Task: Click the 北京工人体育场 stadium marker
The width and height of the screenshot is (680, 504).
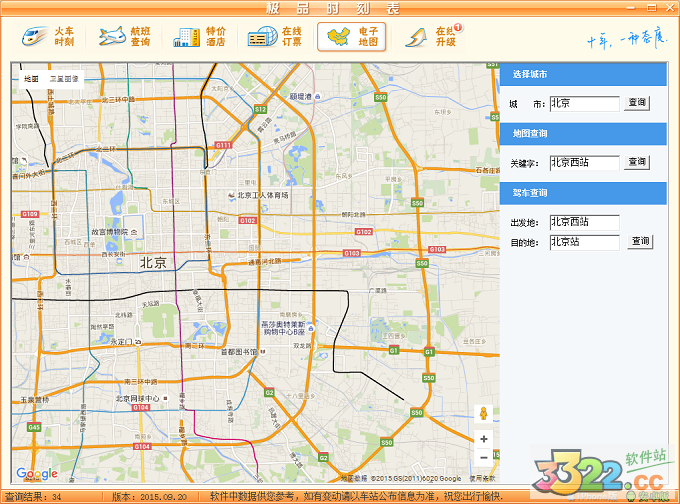Action: point(258,196)
